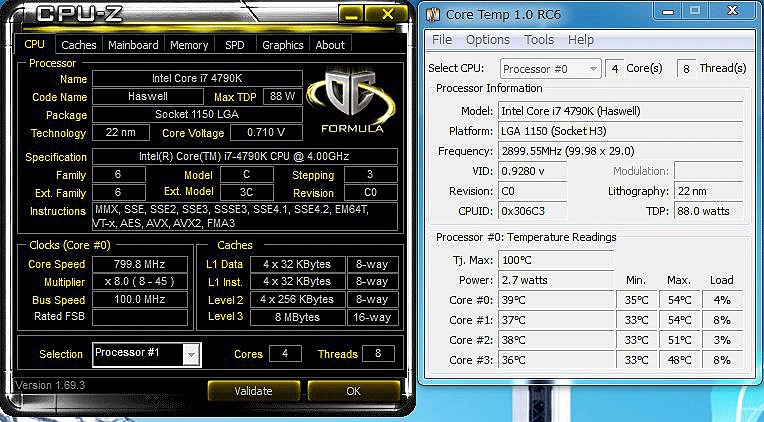Click the Code Name field Haswell
The image size is (764, 422).
click(148, 96)
